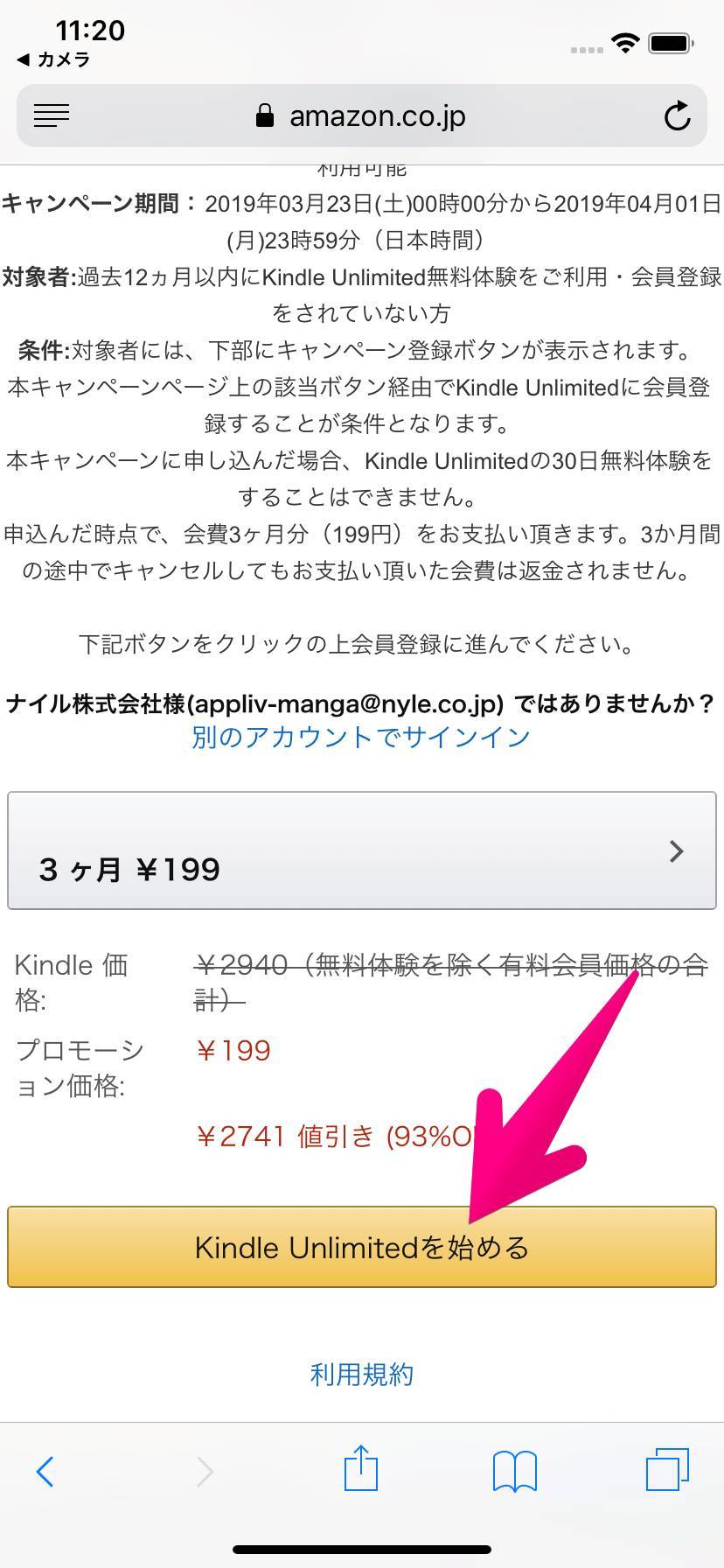Viewport: 724px width, 1568px height.
Task: Reload the page with the refresh icon
Action: pyautogui.click(x=677, y=115)
